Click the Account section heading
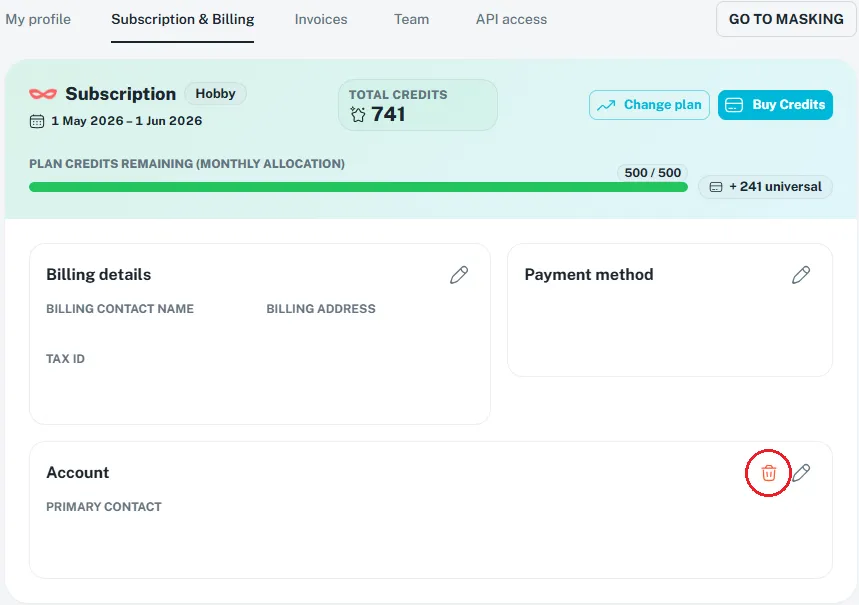This screenshot has width=859, height=605. (78, 472)
